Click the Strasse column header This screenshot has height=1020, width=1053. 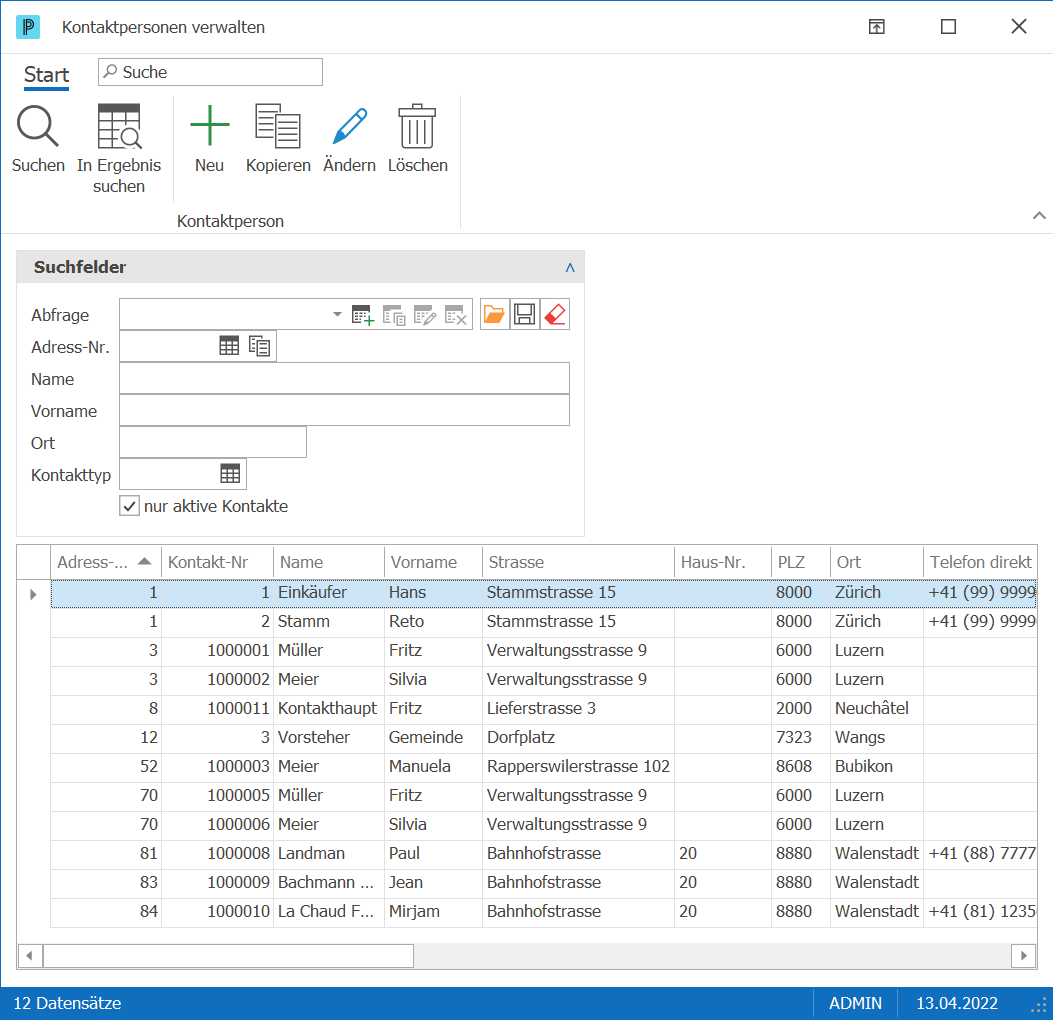578,562
